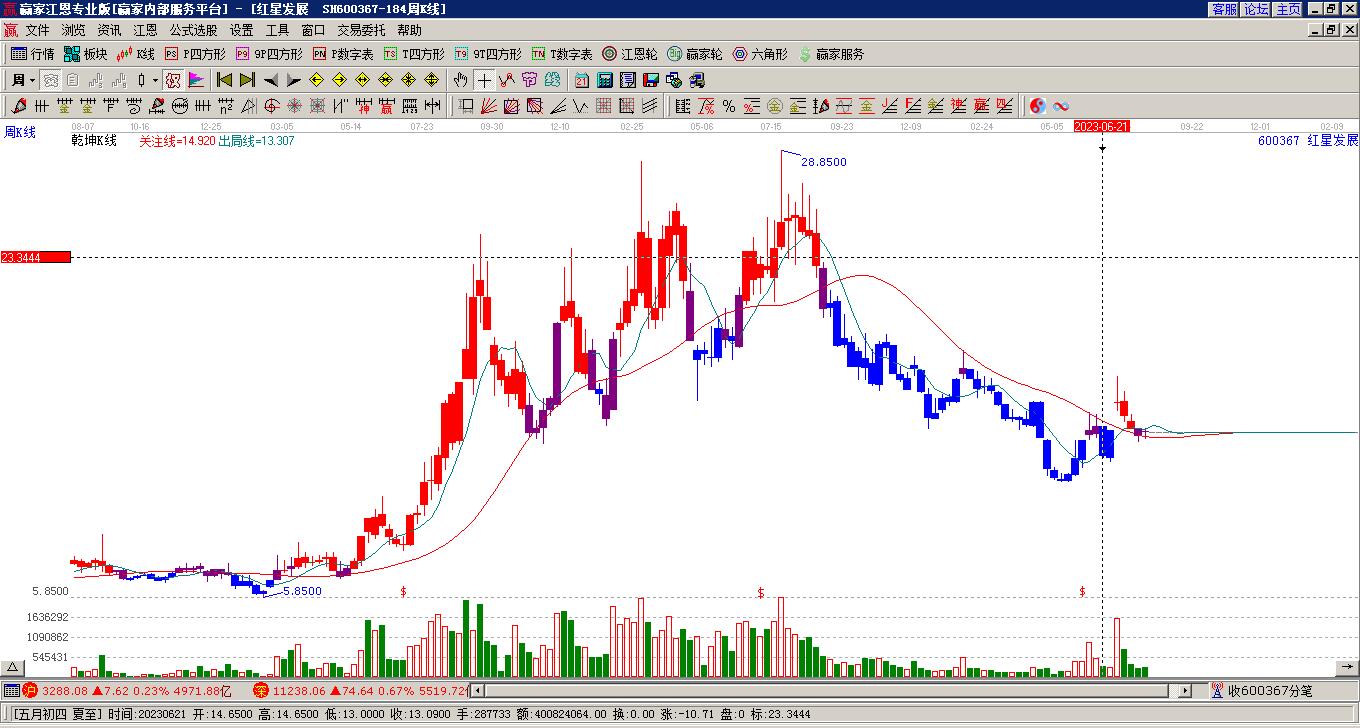Click the 主页 homepage button

(1288, 9)
